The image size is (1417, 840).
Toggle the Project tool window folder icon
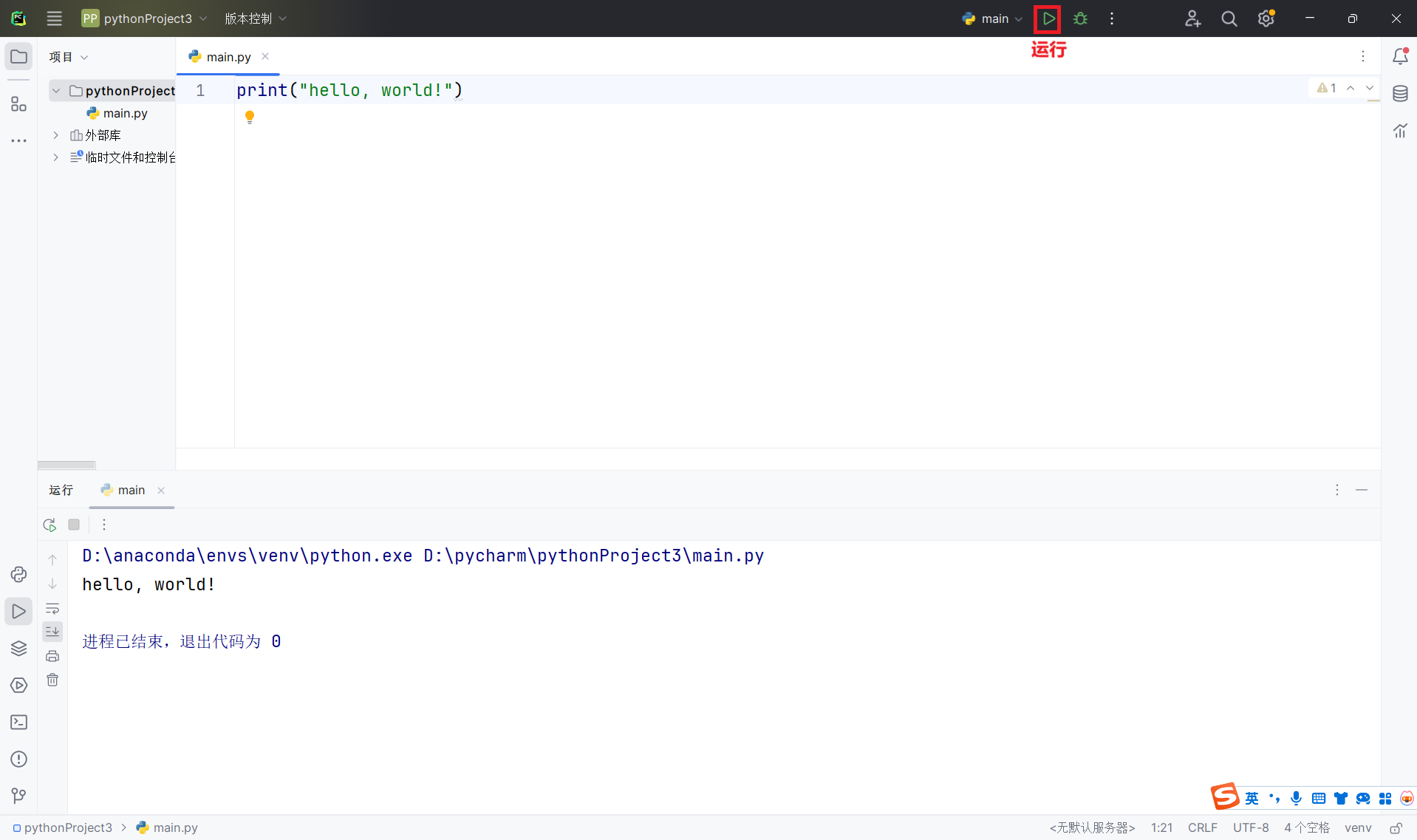(x=18, y=57)
